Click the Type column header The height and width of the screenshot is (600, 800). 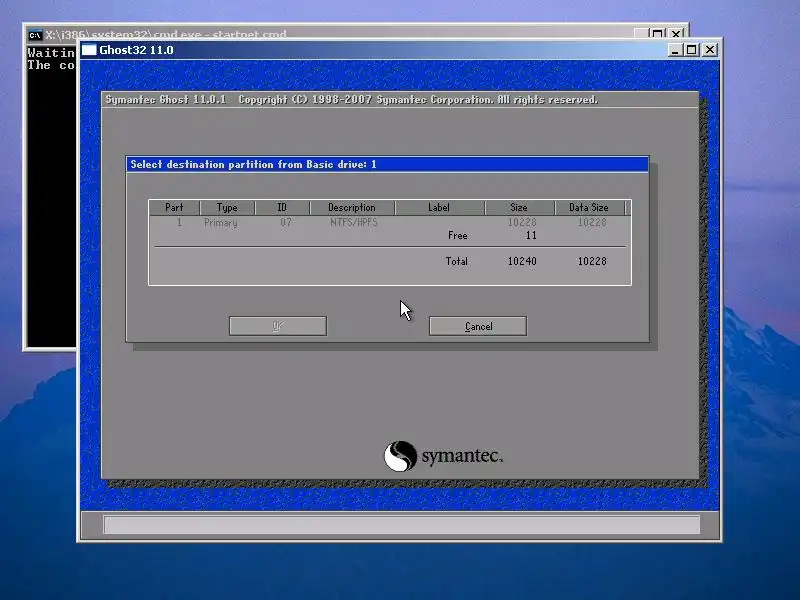tap(227, 208)
